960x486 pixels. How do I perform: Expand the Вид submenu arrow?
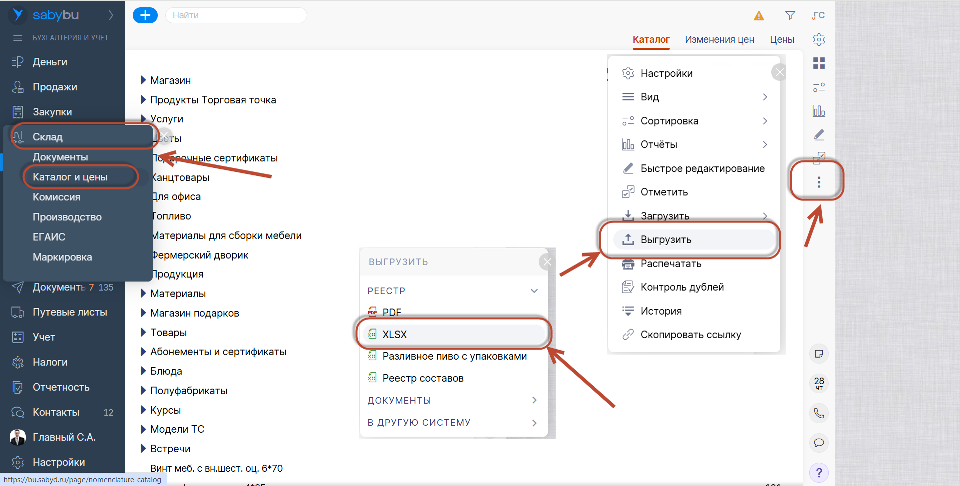tap(765, 97)
